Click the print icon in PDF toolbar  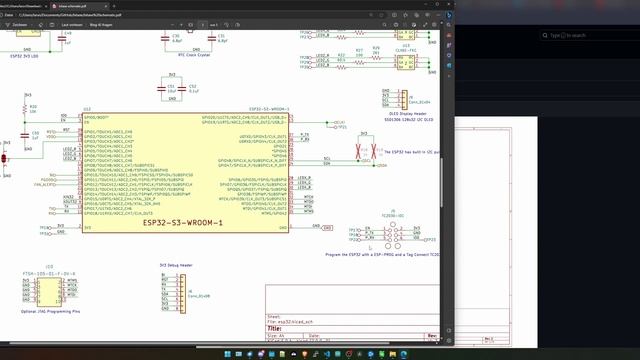click(396, 25)
